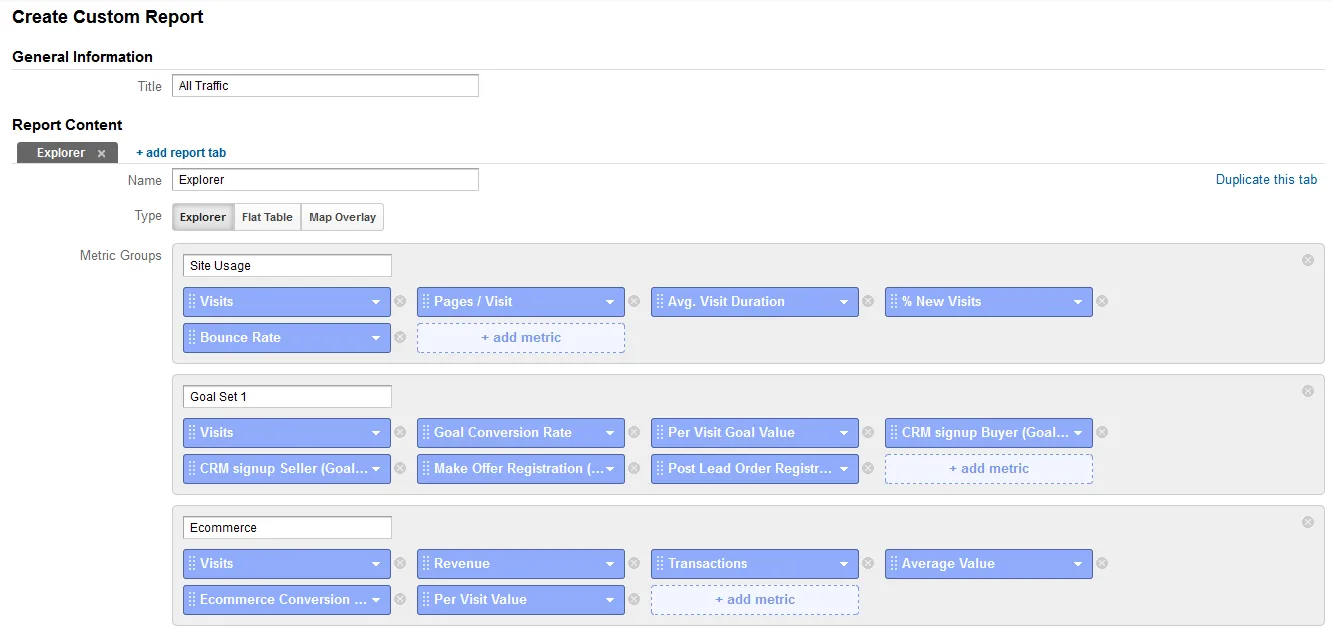This screenshot has height=632, width=1333.
Task: Add a metric to the Ecommerce group
Action: pyautogui.click(x=755, y=599)
